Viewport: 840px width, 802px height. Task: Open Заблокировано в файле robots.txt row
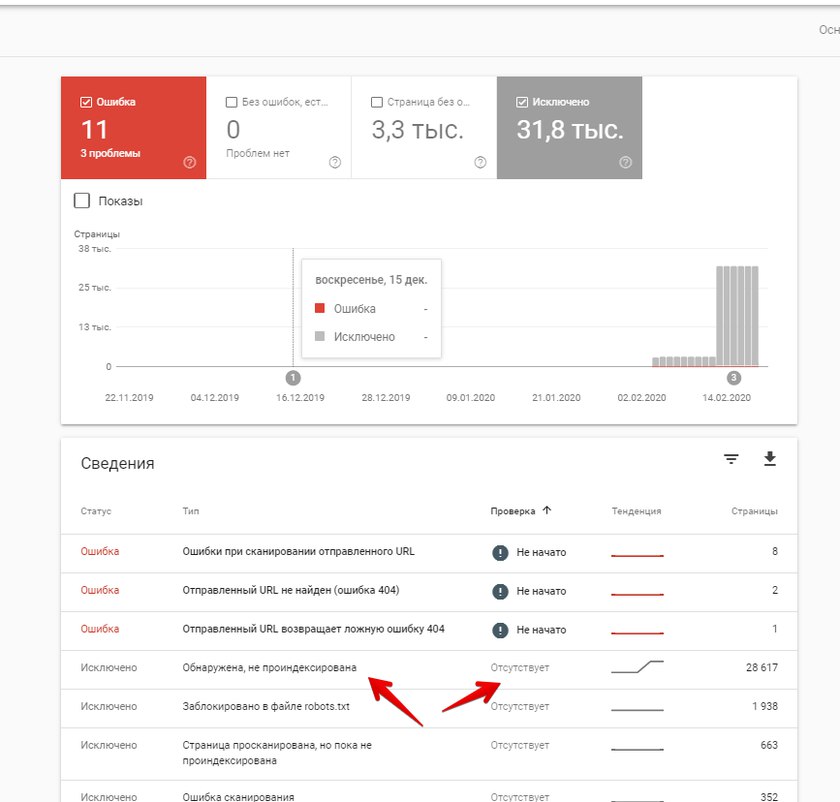click(x=429, y=708)
